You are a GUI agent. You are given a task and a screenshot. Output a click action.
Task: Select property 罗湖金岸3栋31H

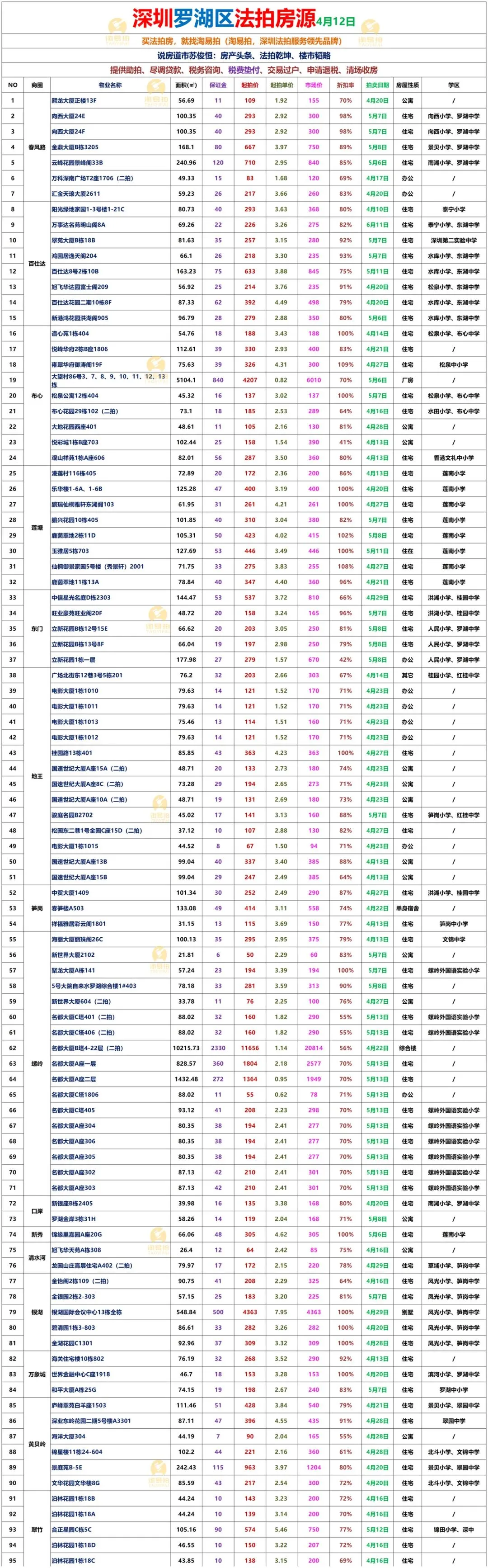point(74,1219)
